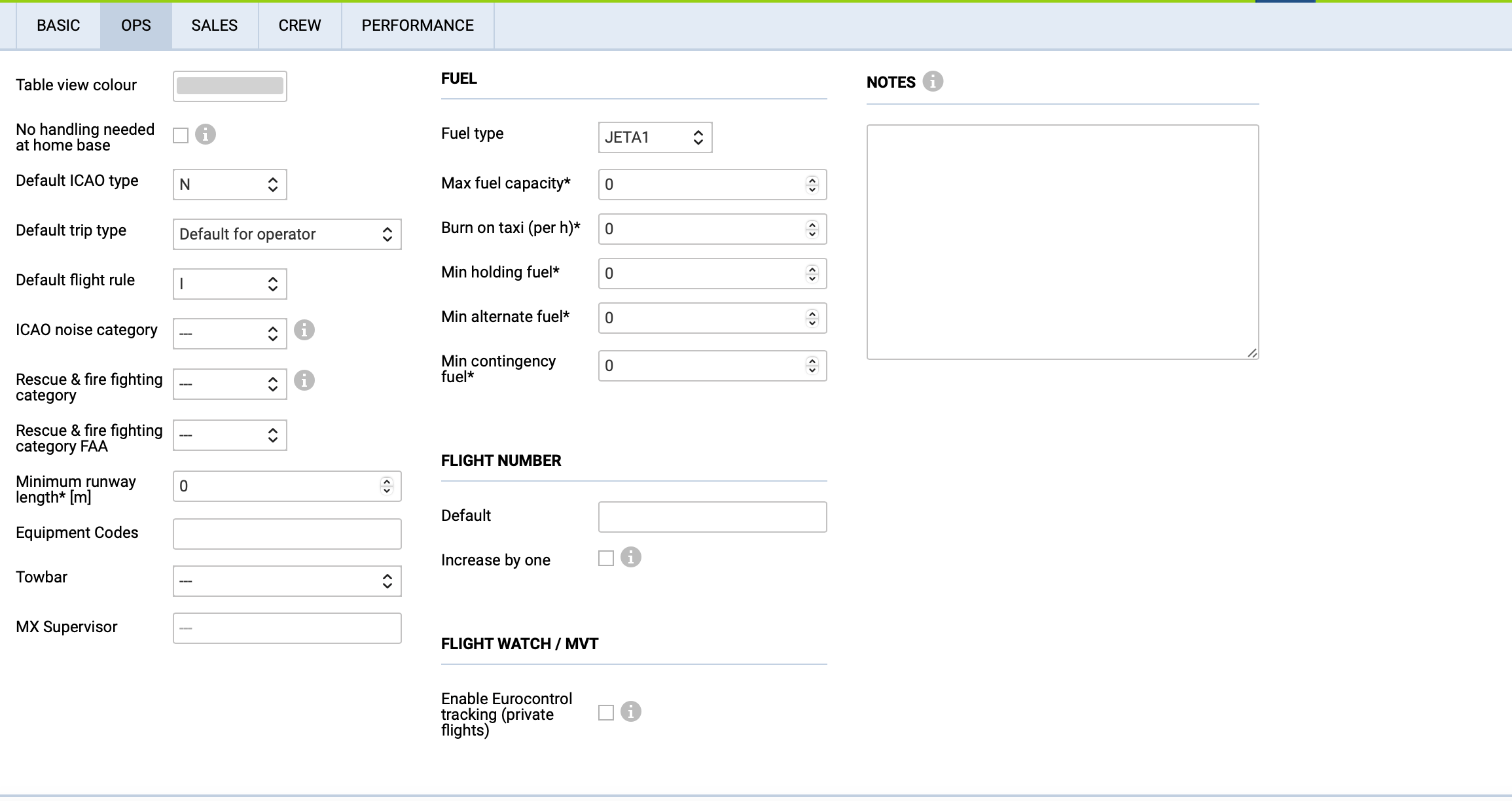Click Eurocontrol tracking info icon
This screenshot has width=1512, height=801.
(631, 711)
